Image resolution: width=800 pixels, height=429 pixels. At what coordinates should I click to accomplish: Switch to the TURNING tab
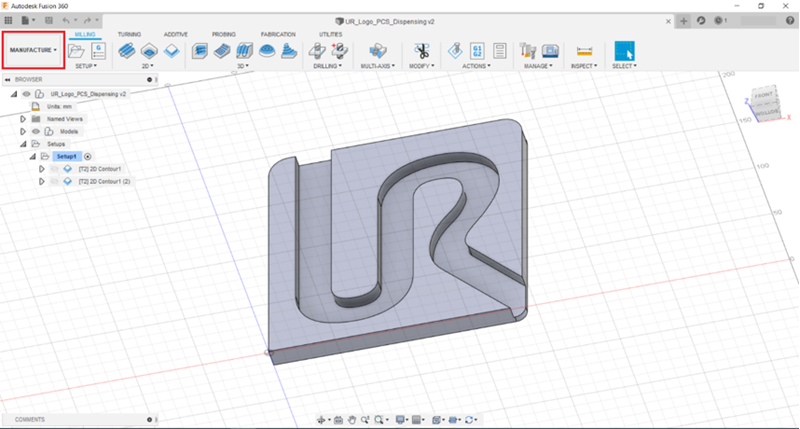[129, 34]
